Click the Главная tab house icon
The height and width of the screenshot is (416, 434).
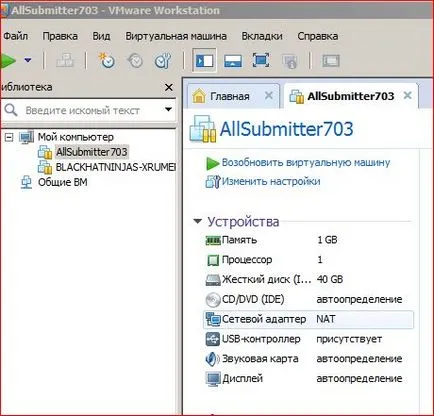point(199,96)
